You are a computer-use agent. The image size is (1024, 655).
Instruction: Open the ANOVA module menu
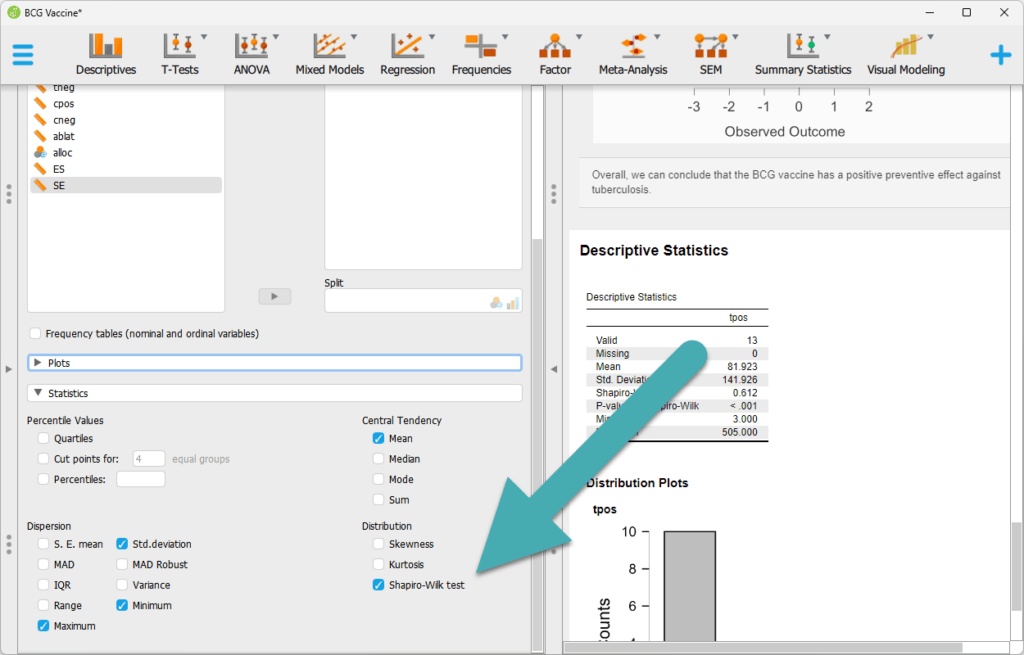[x=252, y=53]
